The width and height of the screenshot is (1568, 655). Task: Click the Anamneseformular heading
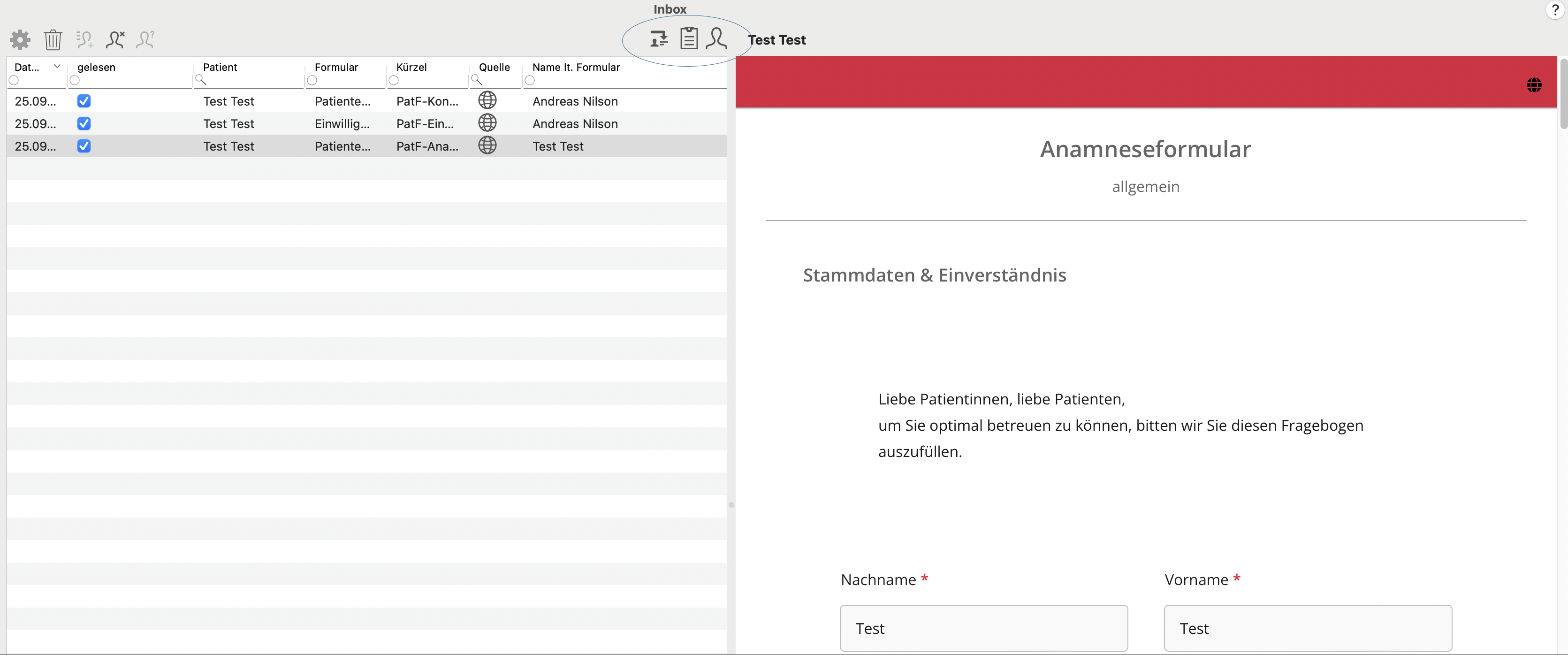pos(1145,149)
